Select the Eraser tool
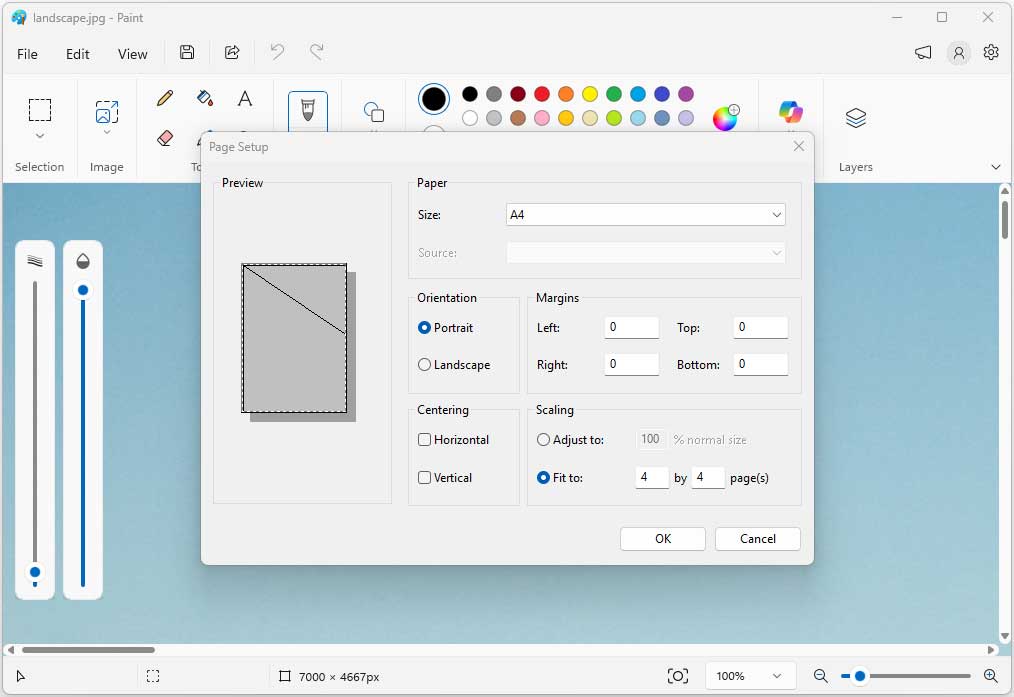 (165, 138)
